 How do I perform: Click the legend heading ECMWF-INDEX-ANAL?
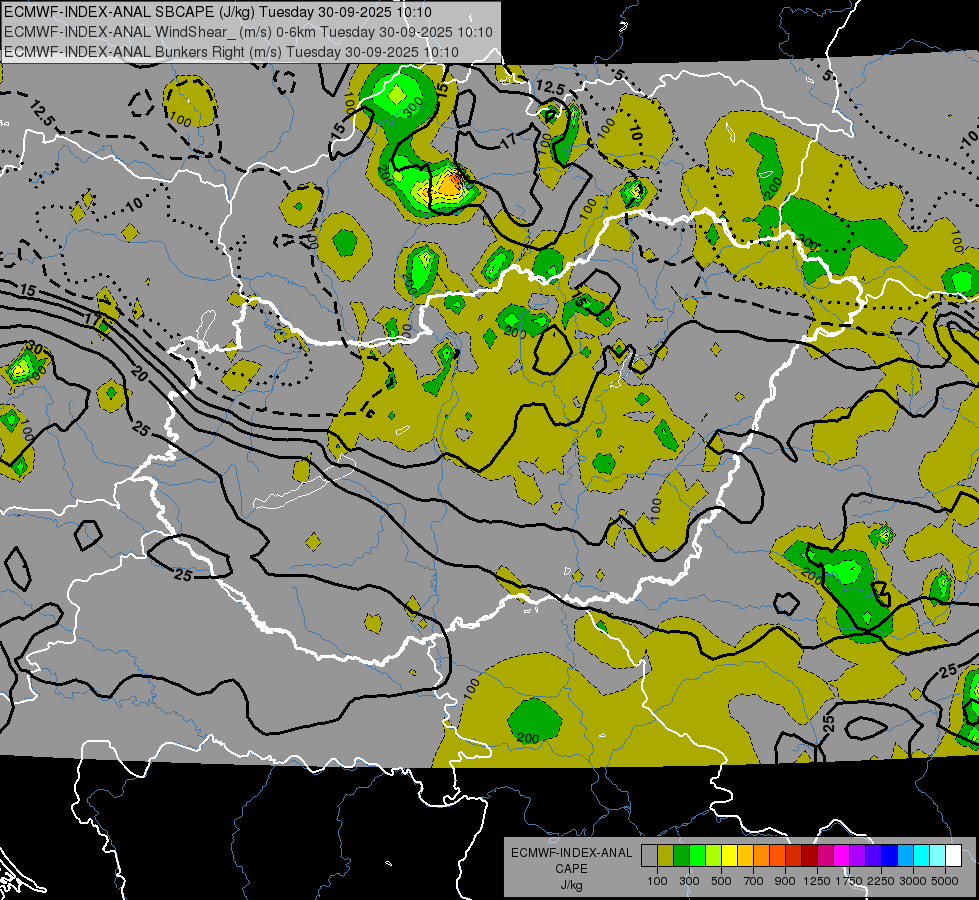tap(571, 853)
